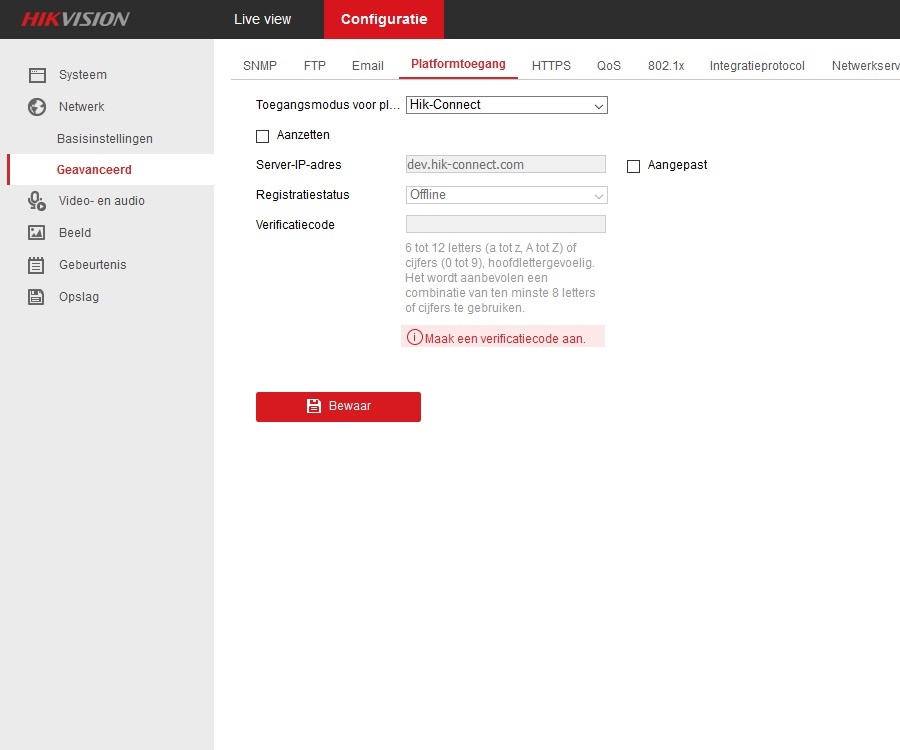Click the Bewaar save button
This screenshot has width=900, height=750.
click(x=338, y=407)
